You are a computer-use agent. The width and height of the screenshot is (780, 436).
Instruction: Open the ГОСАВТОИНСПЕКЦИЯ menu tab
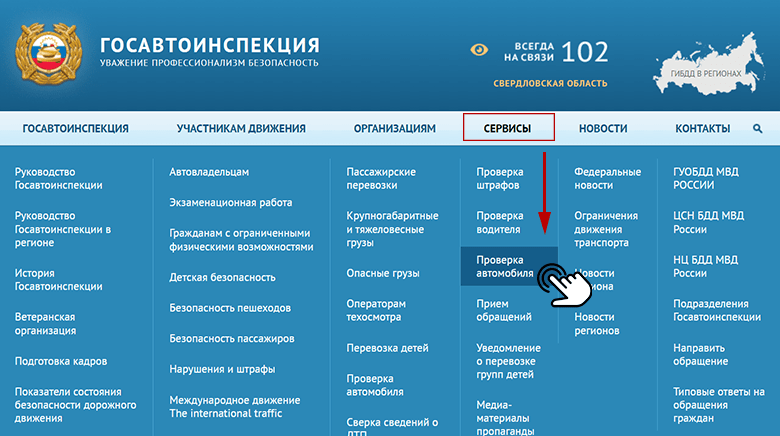coord(76,128)
